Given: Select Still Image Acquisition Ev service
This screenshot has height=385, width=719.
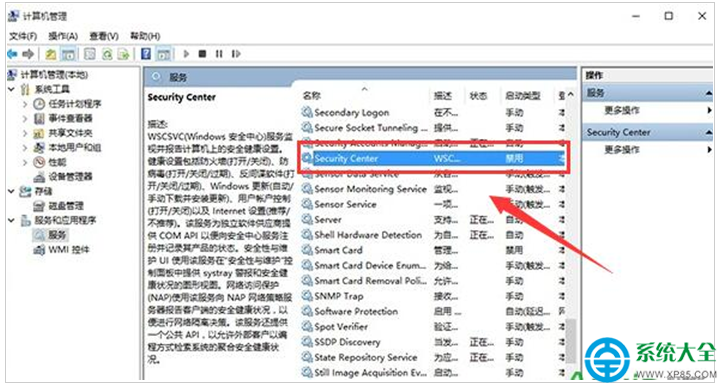Looking at the screenshot, I should point(432,373).
